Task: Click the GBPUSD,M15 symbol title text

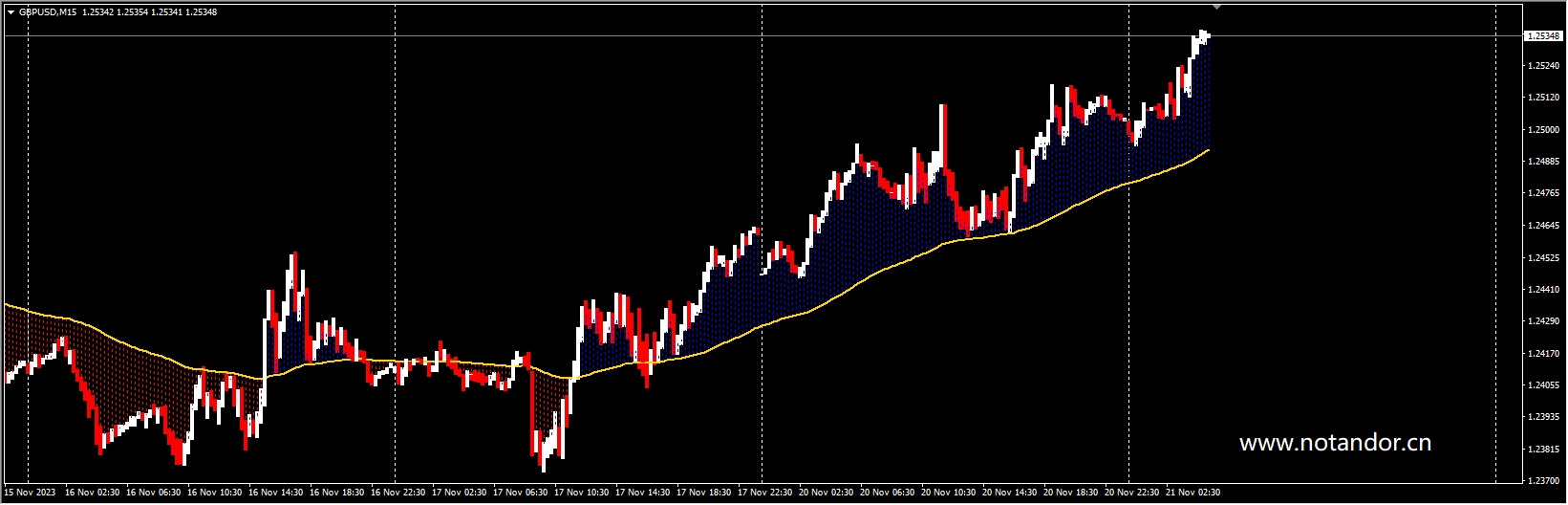Action: [48, 12]
